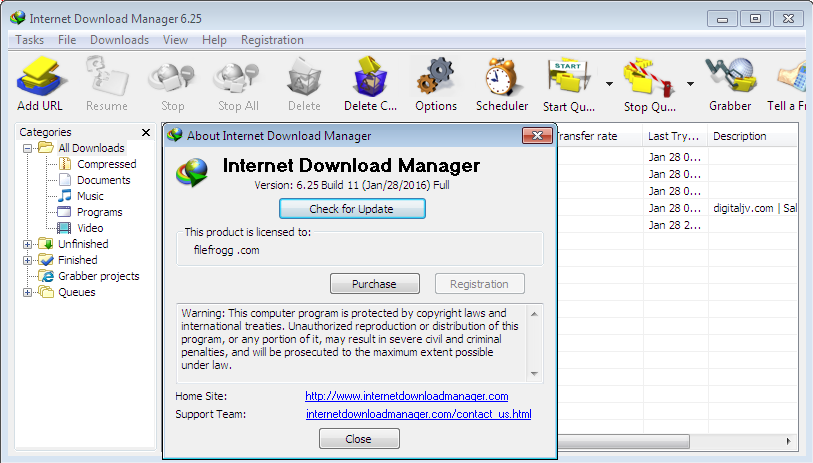Close the Categories panel
Image resolution: width=813 pixels, height=463 pixels.
146,133
